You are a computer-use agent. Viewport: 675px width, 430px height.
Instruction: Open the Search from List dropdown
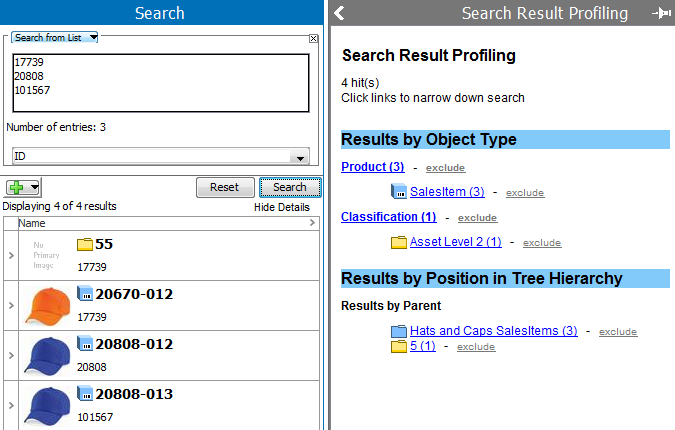[93, 37]
